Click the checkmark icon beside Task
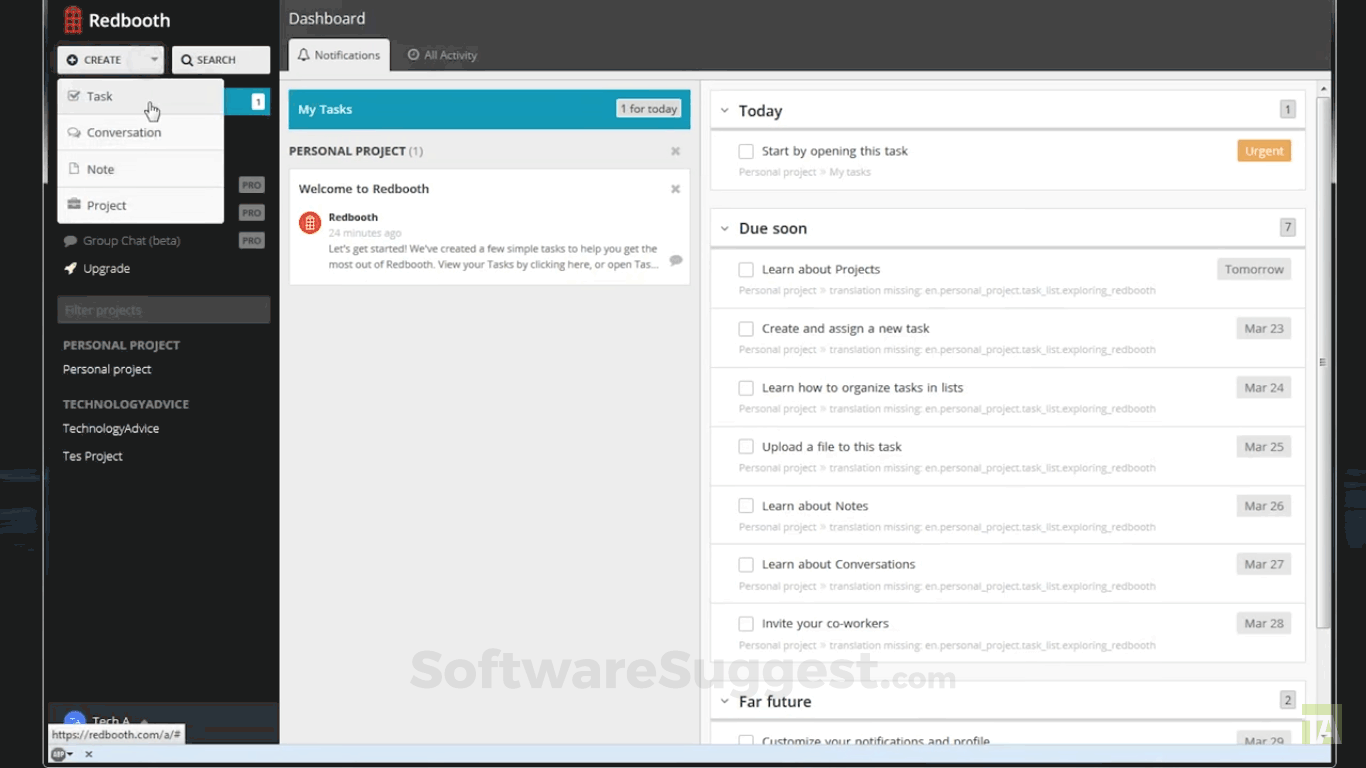This screenshot has height=768, width=1366. (x=74, y=96)
